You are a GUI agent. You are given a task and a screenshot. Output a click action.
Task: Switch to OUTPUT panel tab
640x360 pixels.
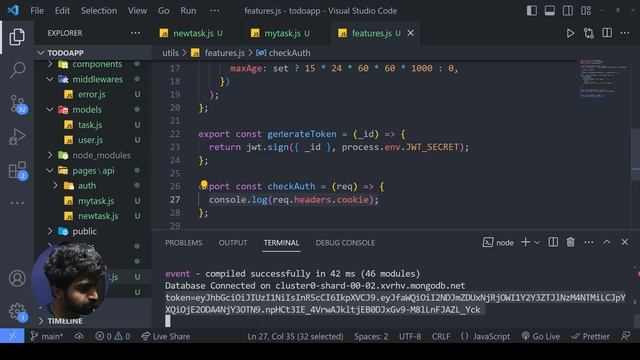point(233,243)
